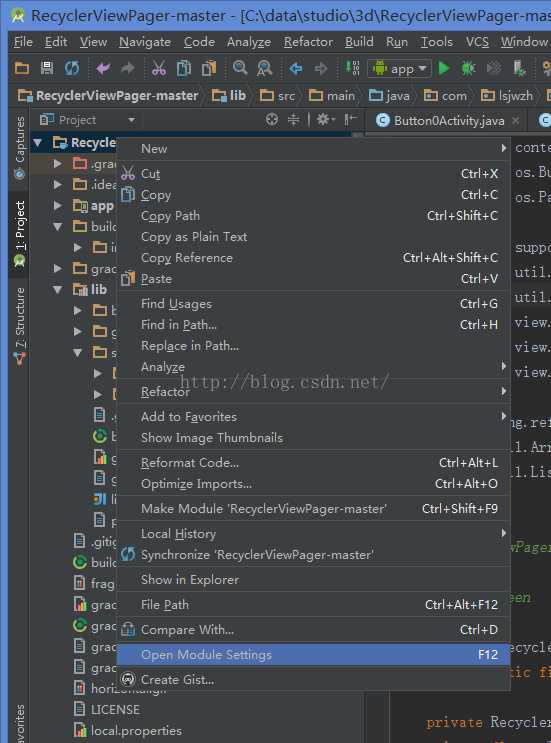Screen dimensions: 551x743
Task: Click the Debug bug icon
Action: 468,69
